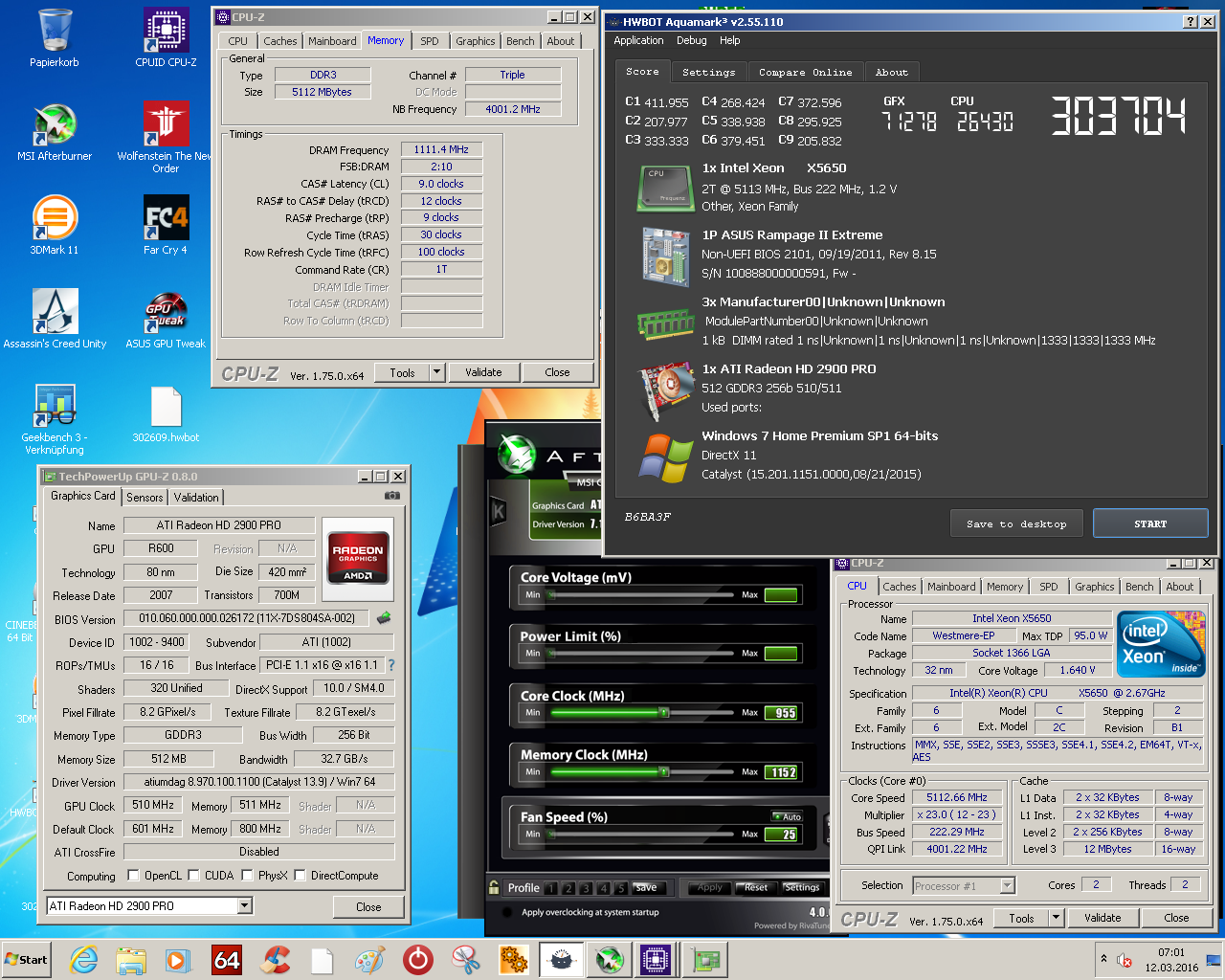Select Afterburner profile slot 3
This screenshot has height=980, width=1225.
pyautogui.click(x=586, y=888)
